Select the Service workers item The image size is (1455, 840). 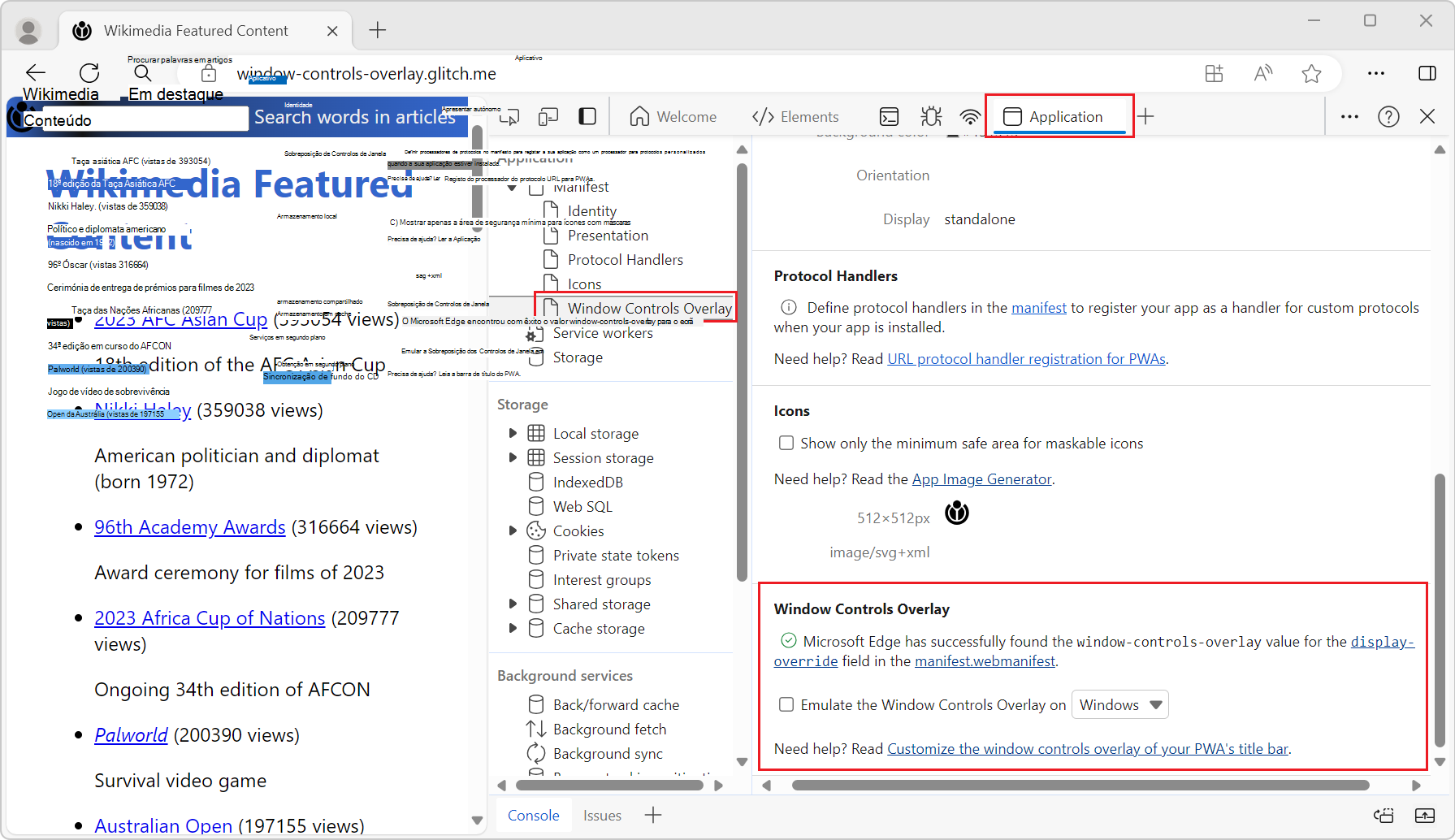tap(590, 332)
